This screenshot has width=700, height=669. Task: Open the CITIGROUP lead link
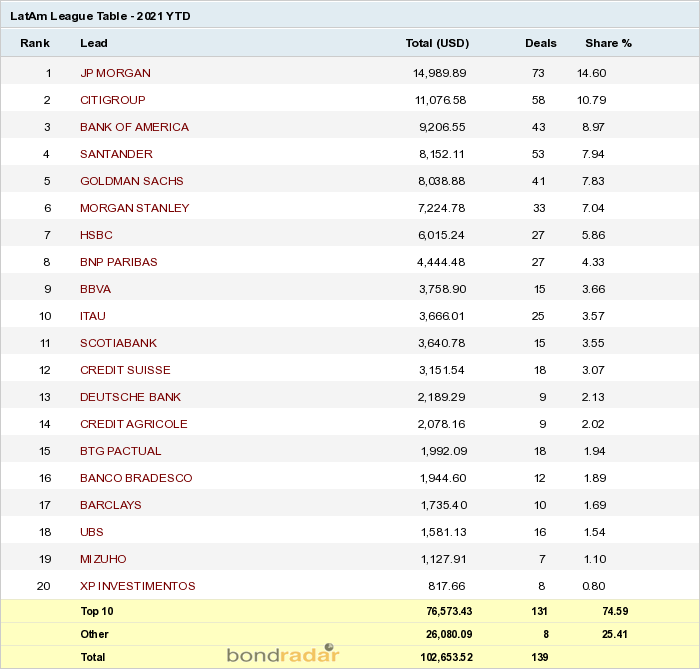pyautogui.click(x=112, y=100)
